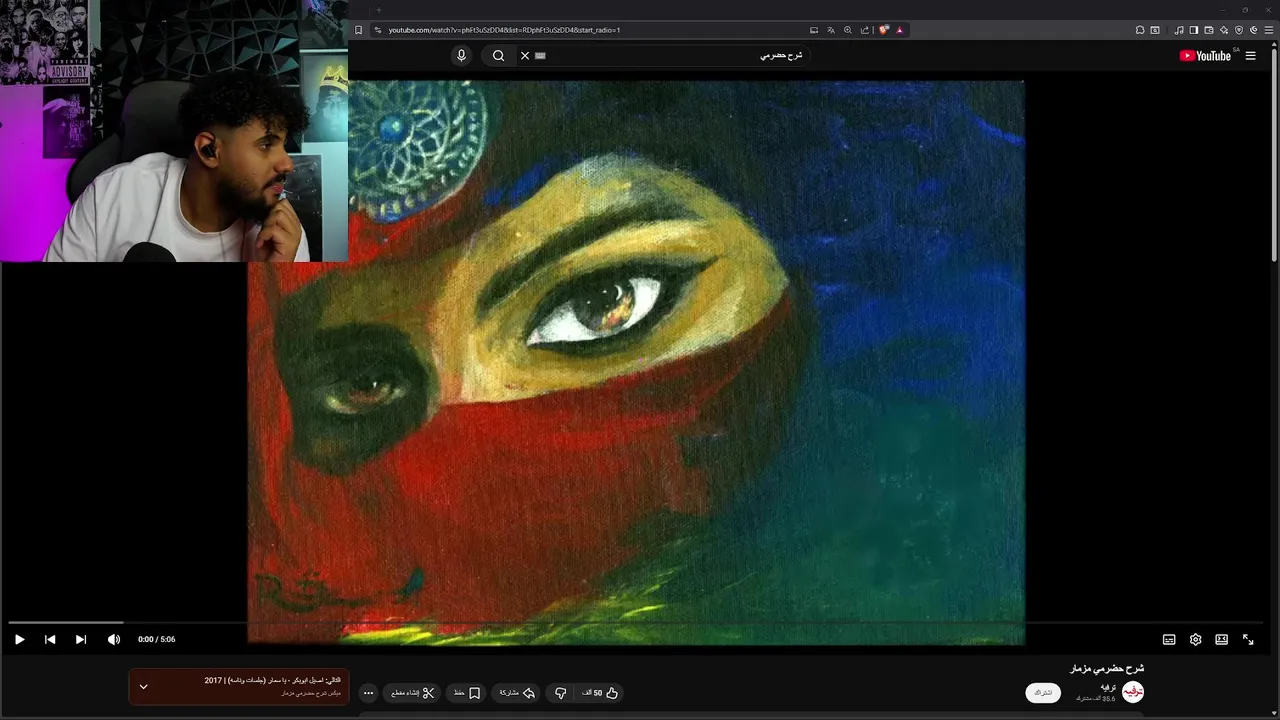The image size is (1280, 720).
Task: Save the video with bookmark button
Action: (467, 693)
